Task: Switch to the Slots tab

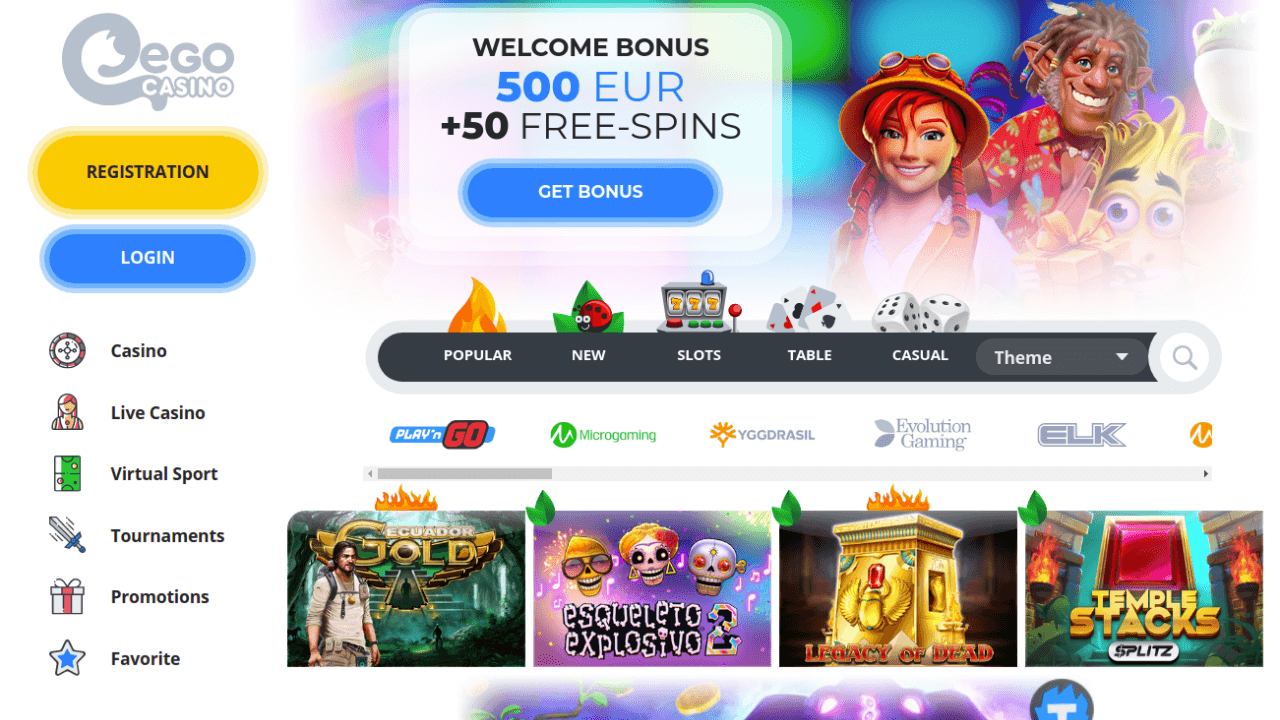Action: pos(699,355)
